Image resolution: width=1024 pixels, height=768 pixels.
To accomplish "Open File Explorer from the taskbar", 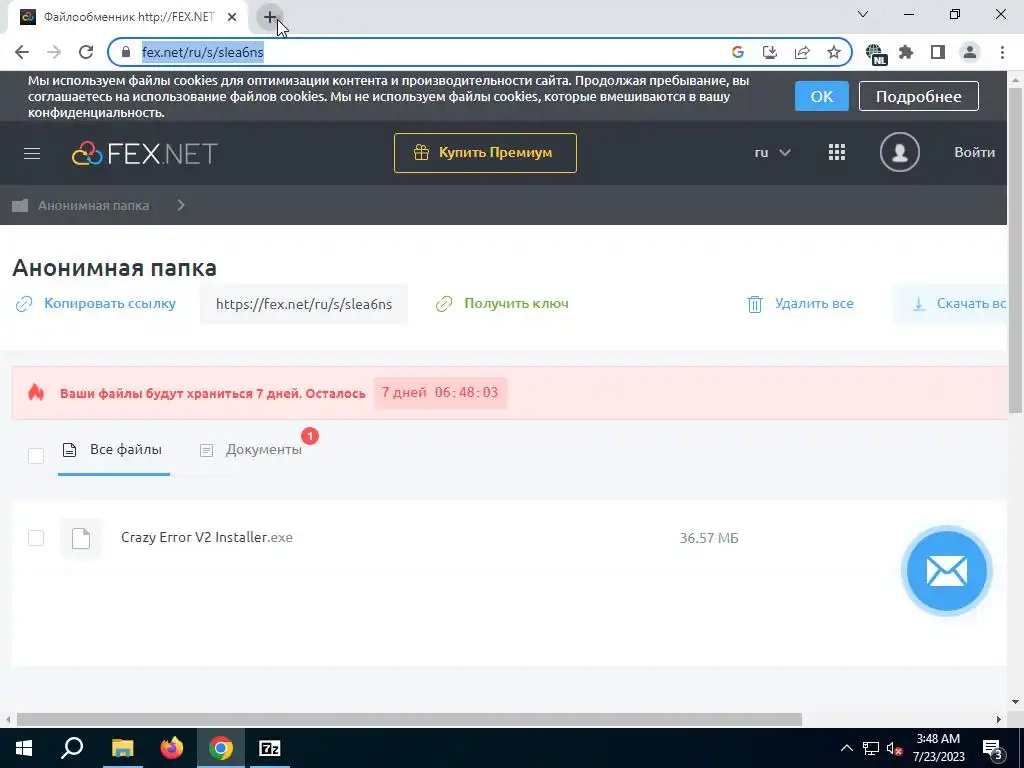I will 122,748.
